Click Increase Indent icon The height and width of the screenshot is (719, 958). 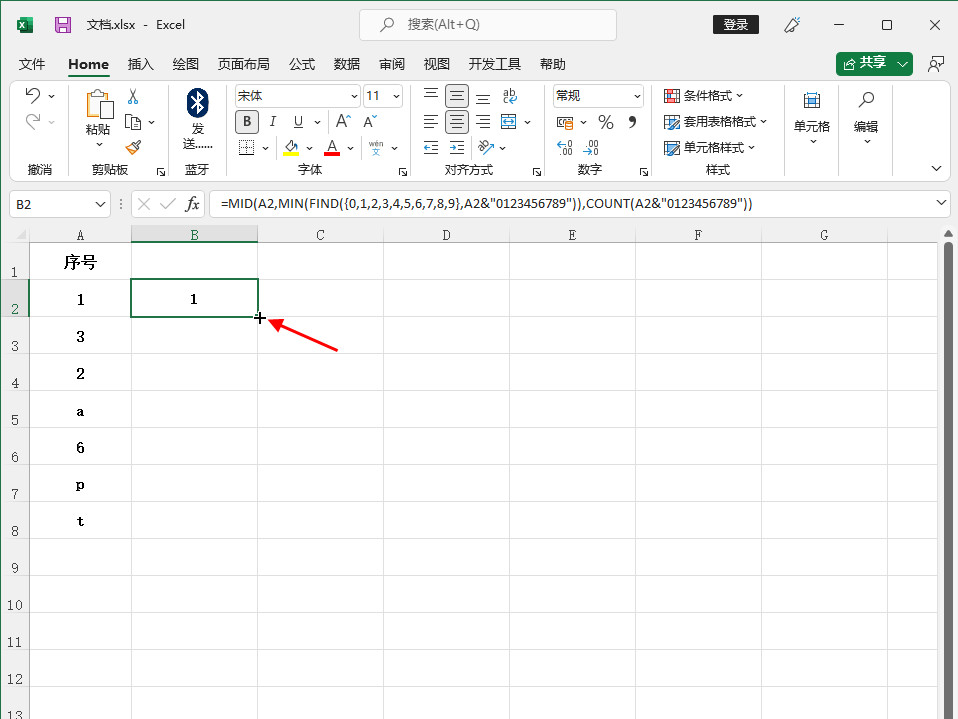[457, 147]
